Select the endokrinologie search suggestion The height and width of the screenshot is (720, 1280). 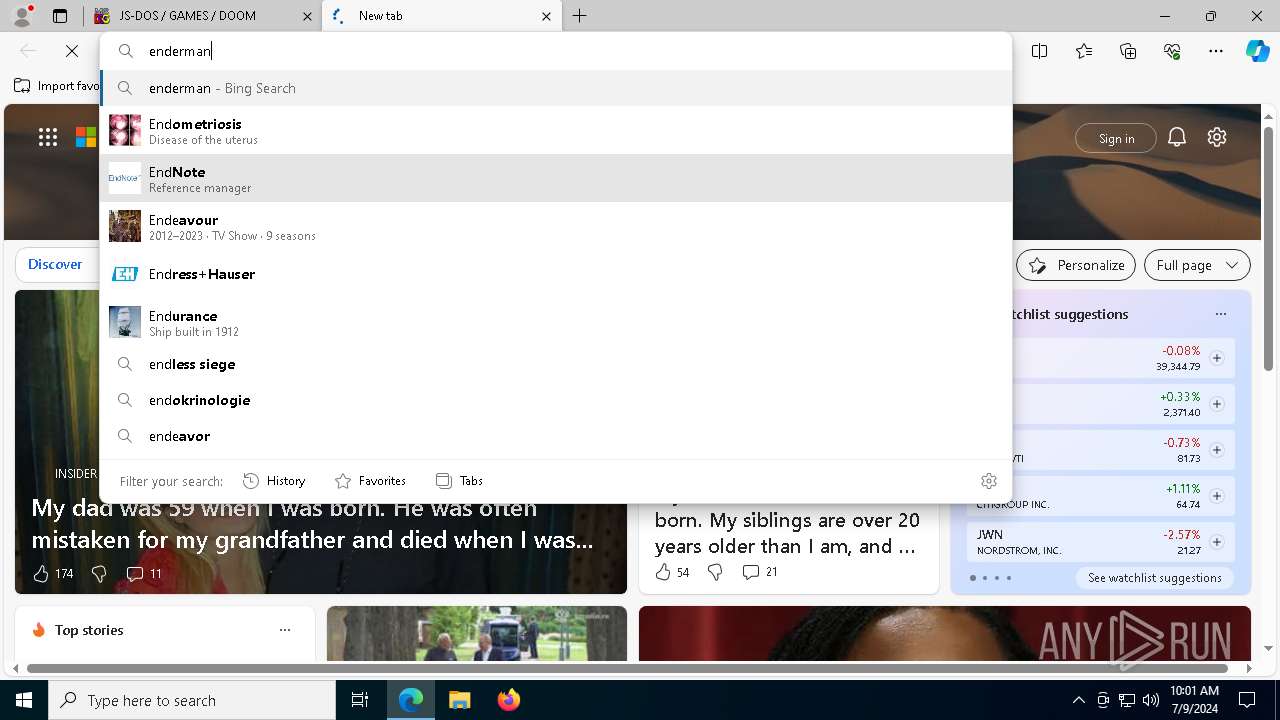pyautogui.click(x=556, y=400)
